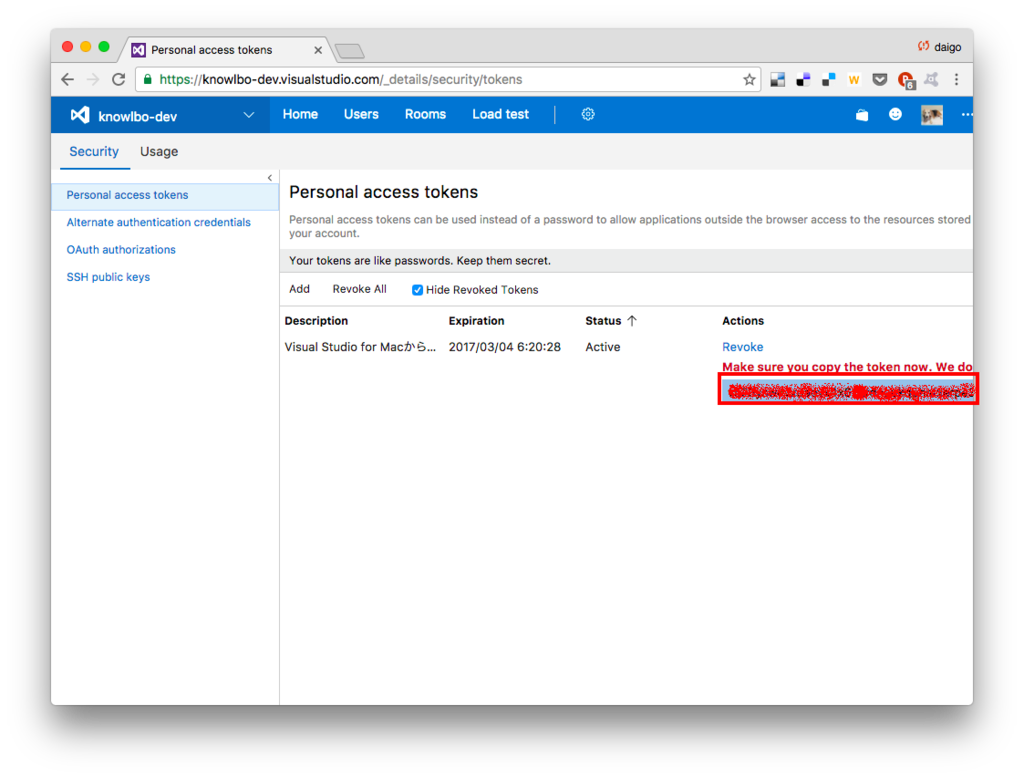Open the Load test menu item
1024x778 pixels.
click(500, 114)
